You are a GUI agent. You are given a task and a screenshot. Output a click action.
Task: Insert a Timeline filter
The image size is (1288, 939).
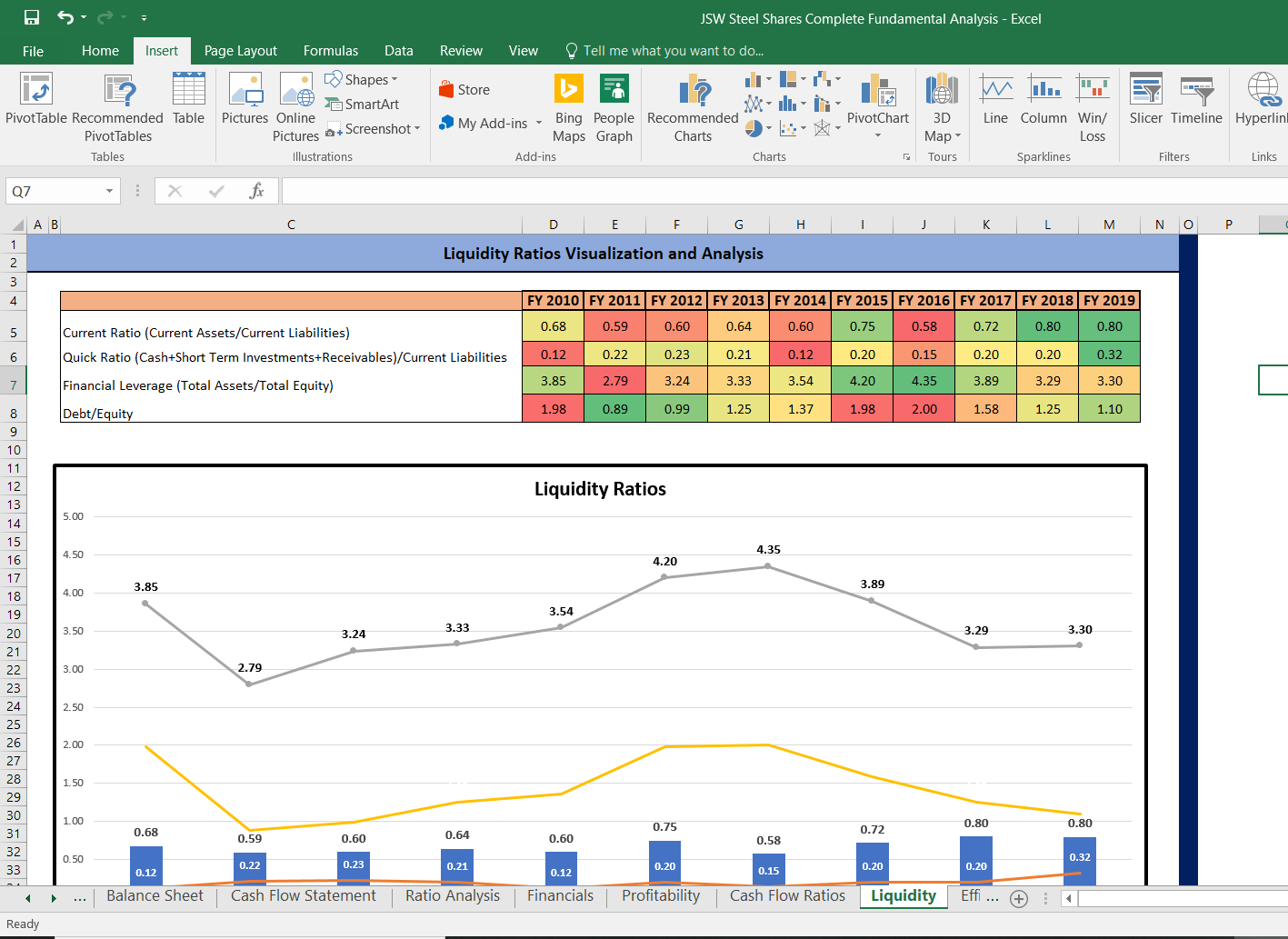(x=1196, y=98)
